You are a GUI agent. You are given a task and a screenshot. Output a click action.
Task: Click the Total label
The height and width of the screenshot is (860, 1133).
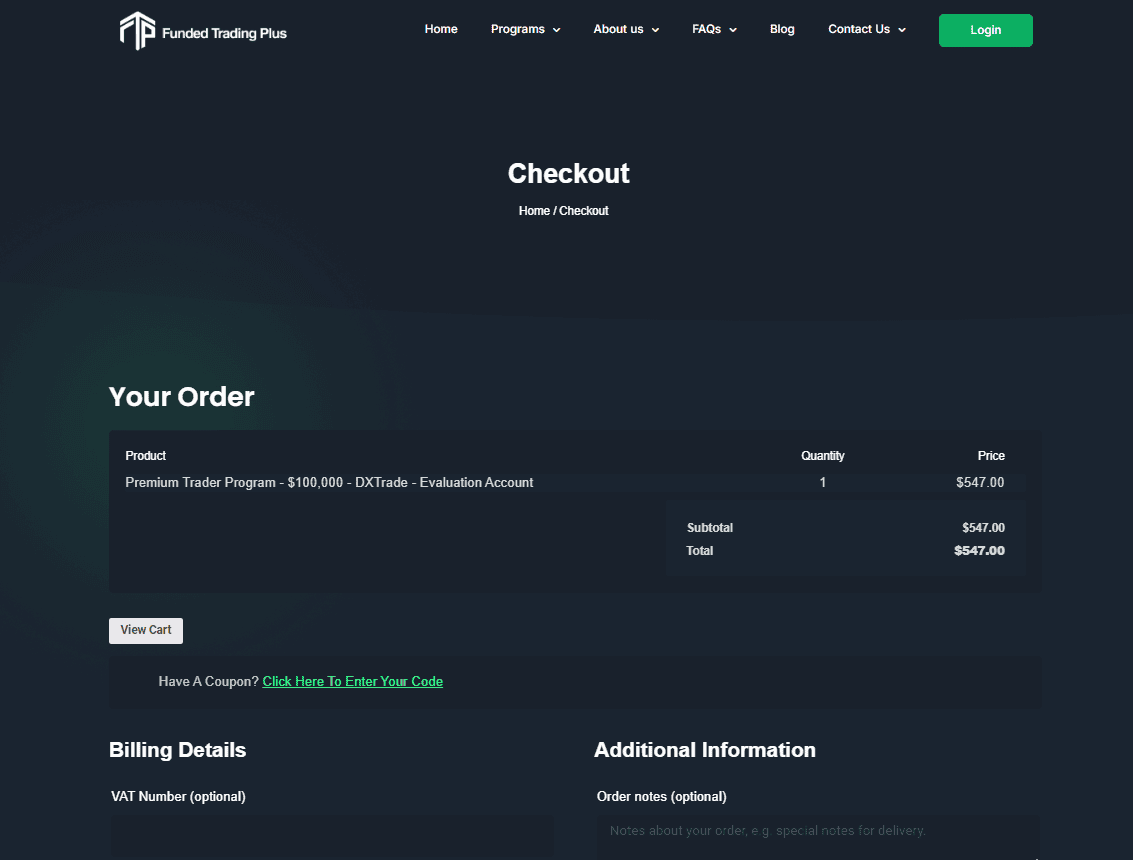click(699, 551)
